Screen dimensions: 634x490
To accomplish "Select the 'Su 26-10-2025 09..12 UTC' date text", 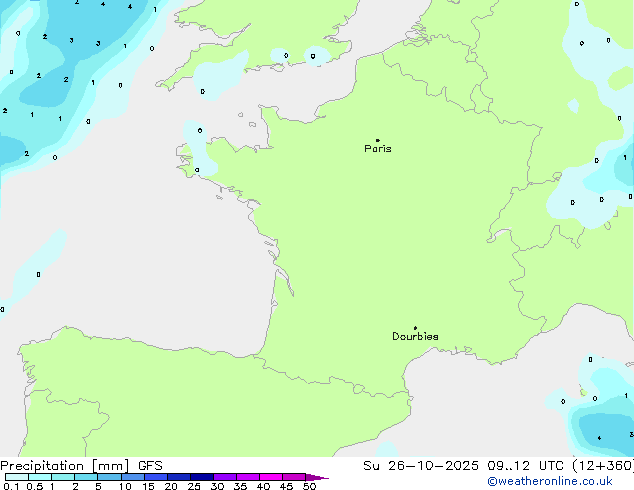I will [x=463, y=466].
